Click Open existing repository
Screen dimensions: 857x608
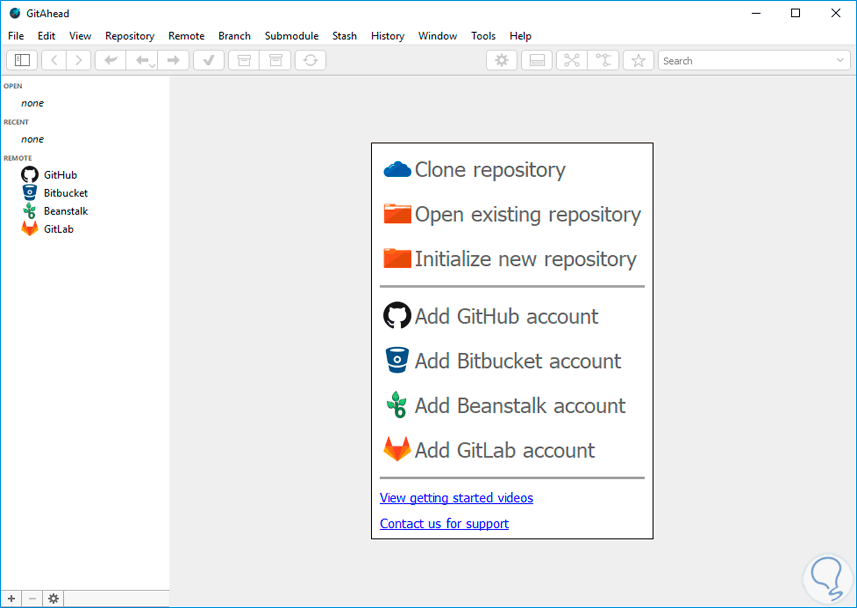[x=527, y=215]
